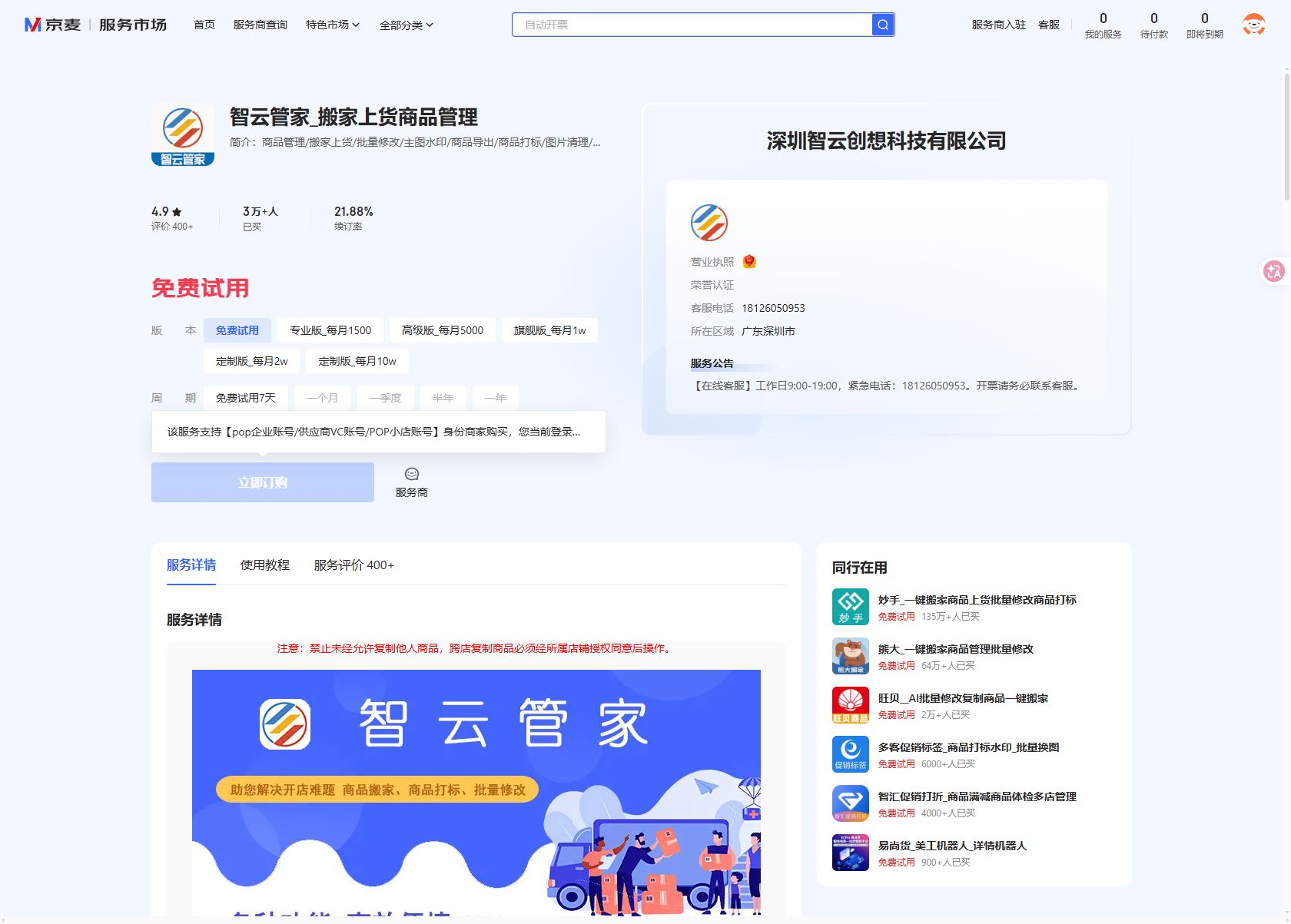Click the 京麦 logo icon
This screenshot has height=924, width=1291.
tap(32, 25)
